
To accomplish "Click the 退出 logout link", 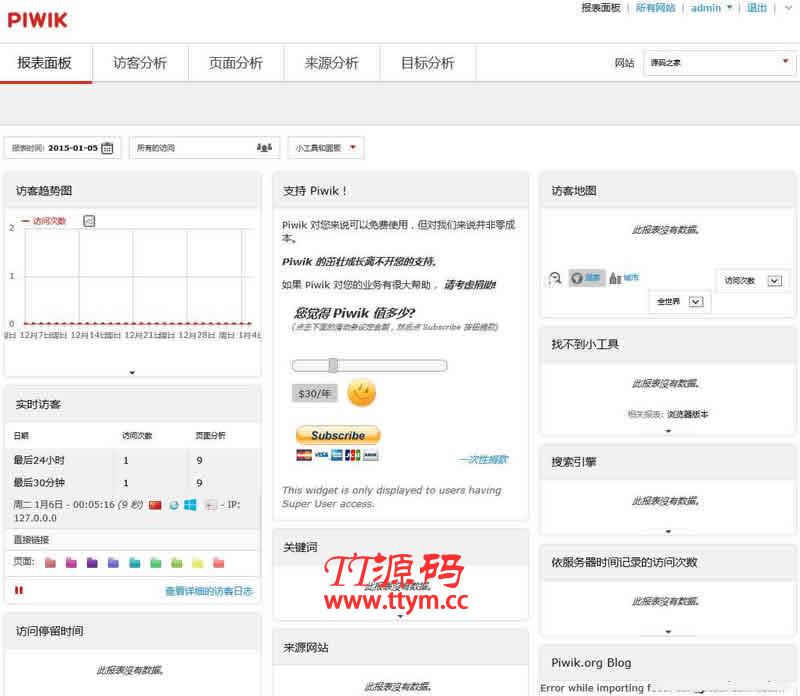I will [757, 8].
